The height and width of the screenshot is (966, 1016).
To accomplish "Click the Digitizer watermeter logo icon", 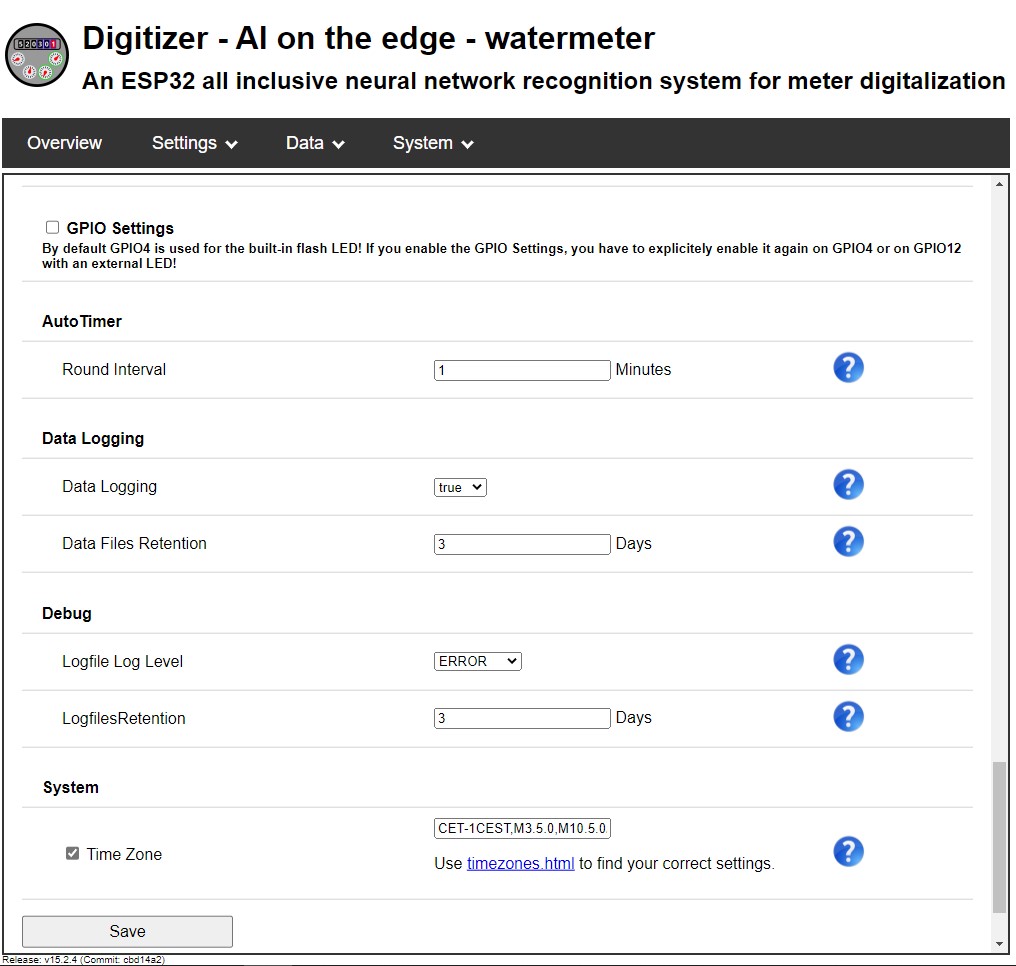I will (38, 54).
